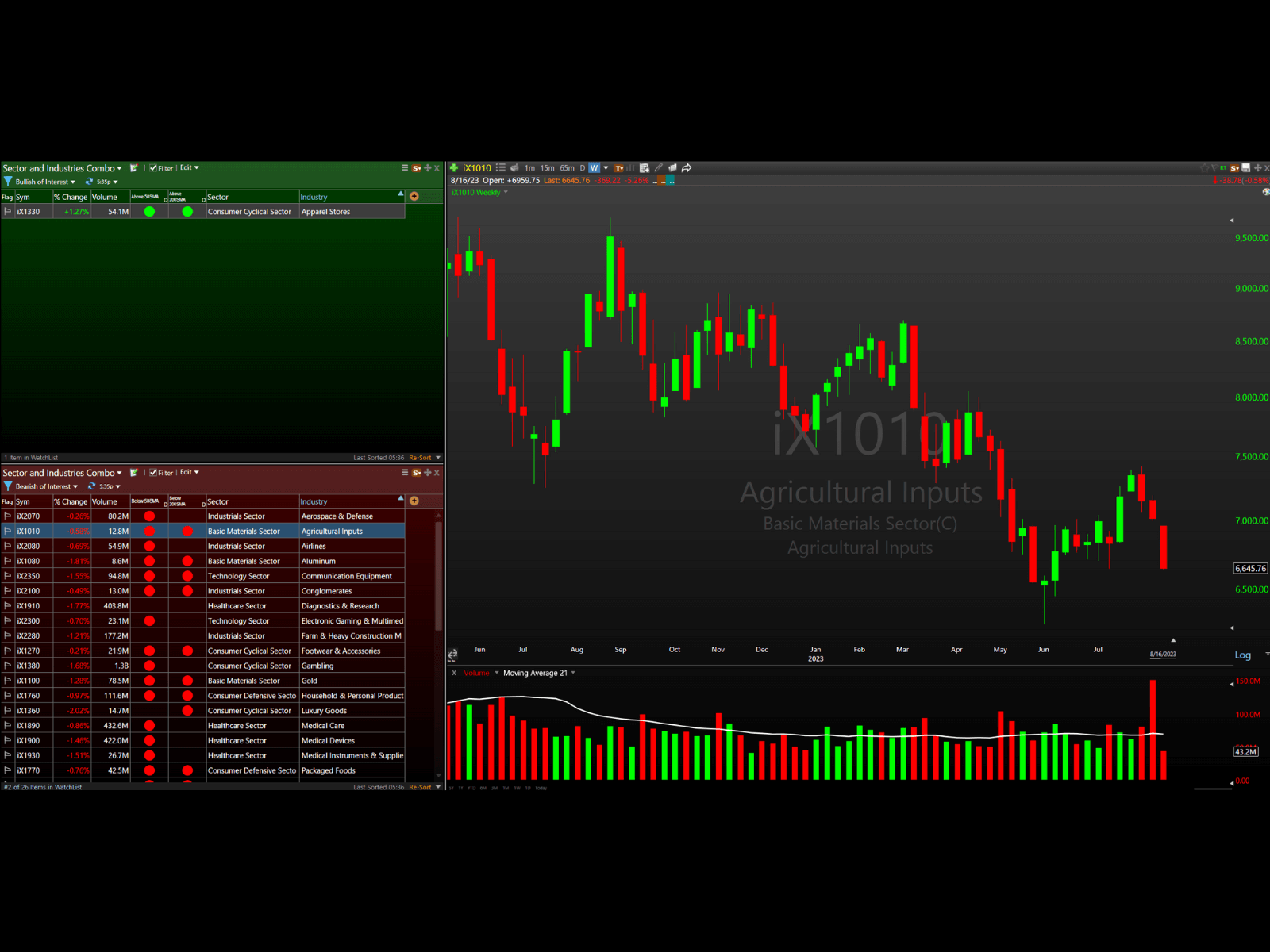
Task: Open the linked watchlist icon next to iX1010
Action: pyautogui.click(x=502, y=168)
